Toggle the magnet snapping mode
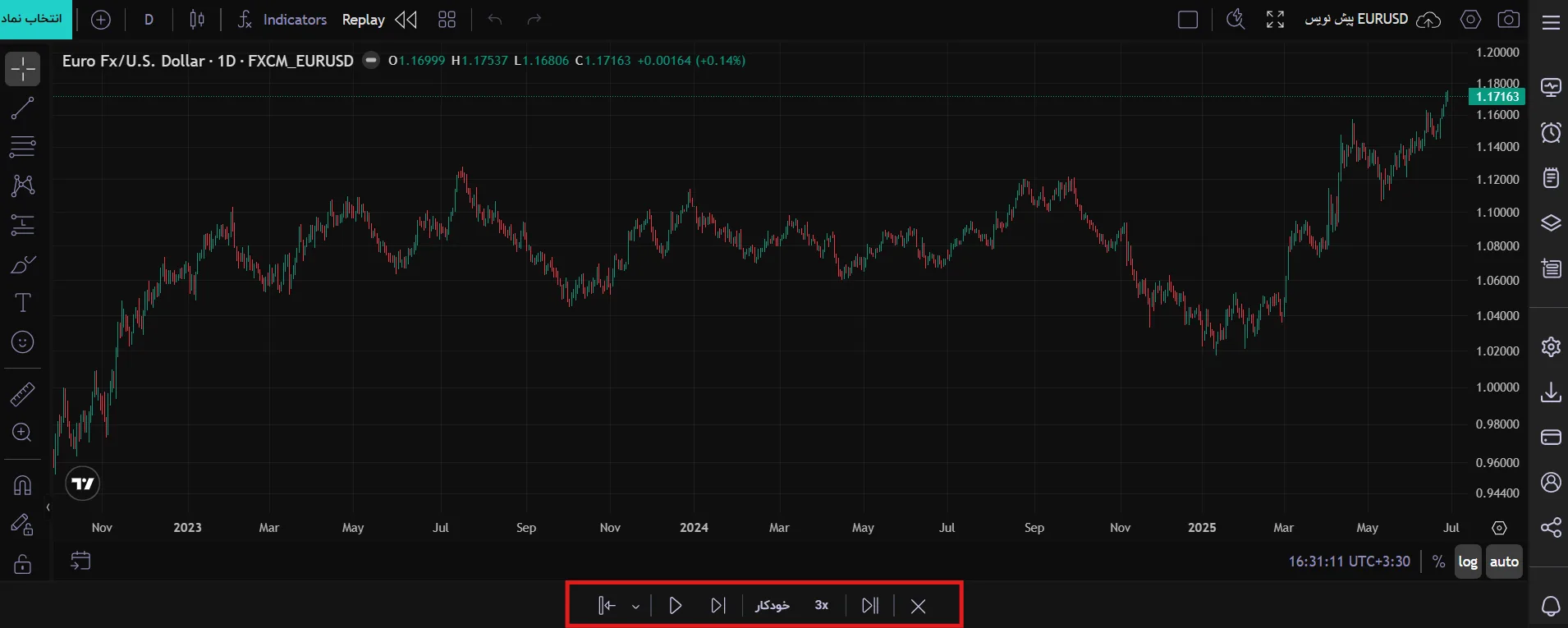 coord(23,485)
